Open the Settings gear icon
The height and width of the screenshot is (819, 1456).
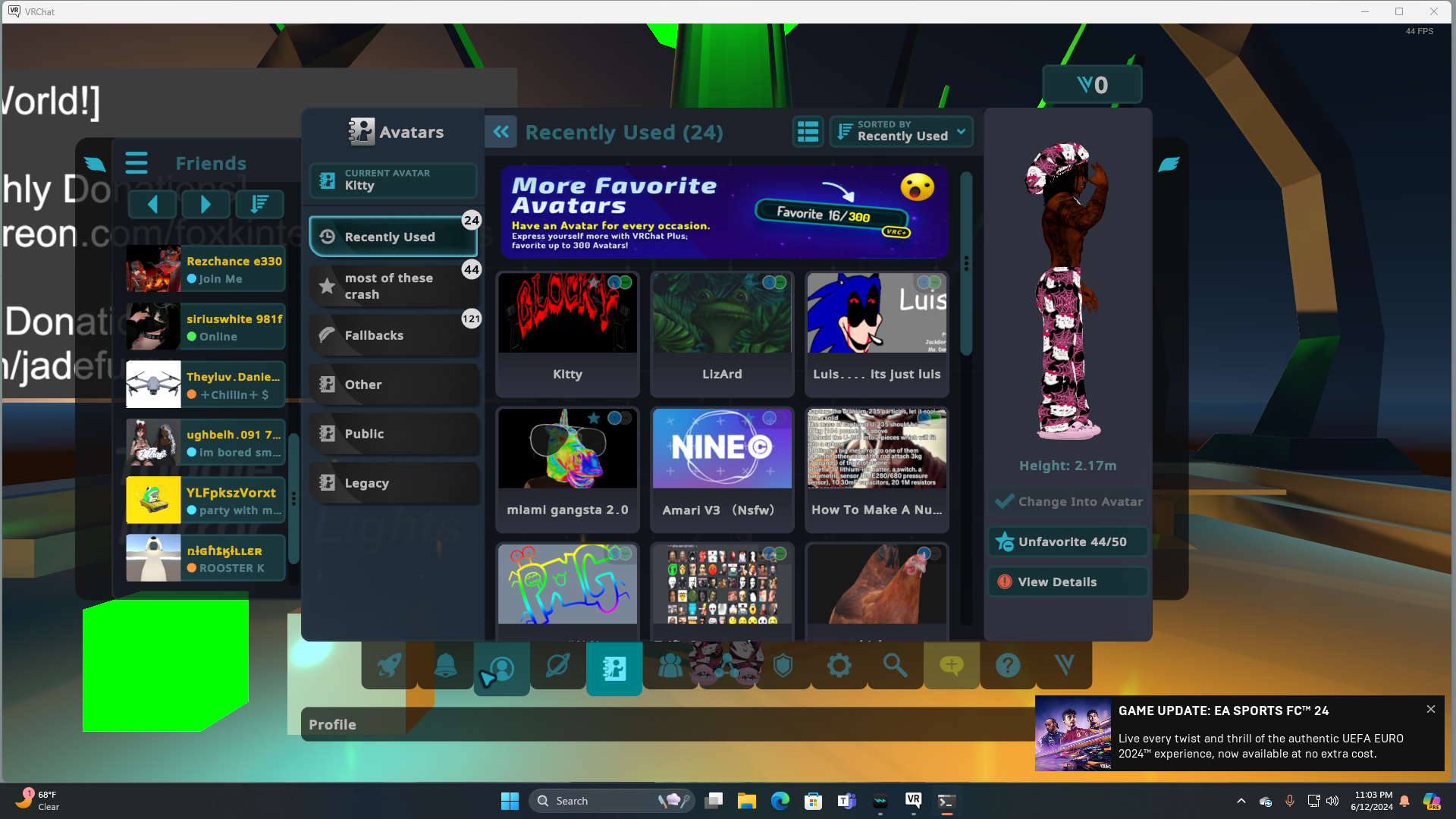839,667
